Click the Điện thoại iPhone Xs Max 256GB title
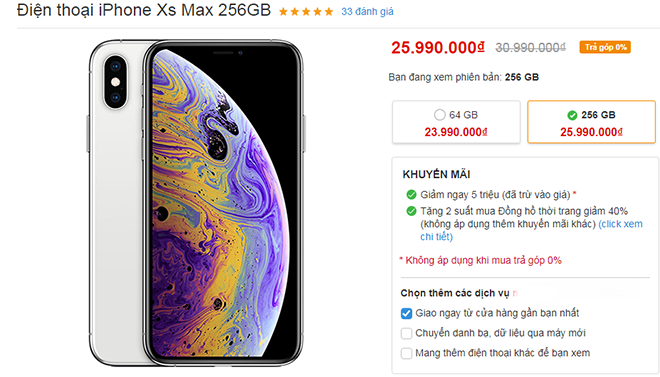The image size is (660, 377). pyautogui.click(x=144, y=10)
